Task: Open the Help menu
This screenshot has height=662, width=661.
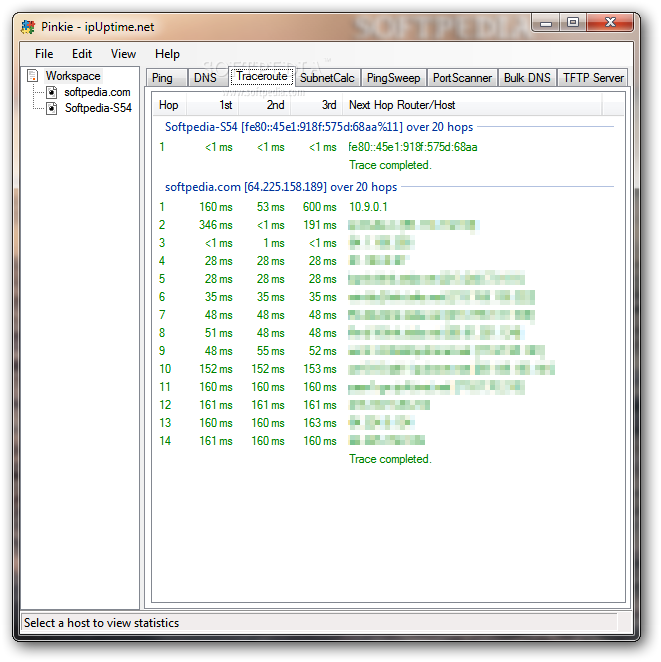Action: [x=167, y=54]
